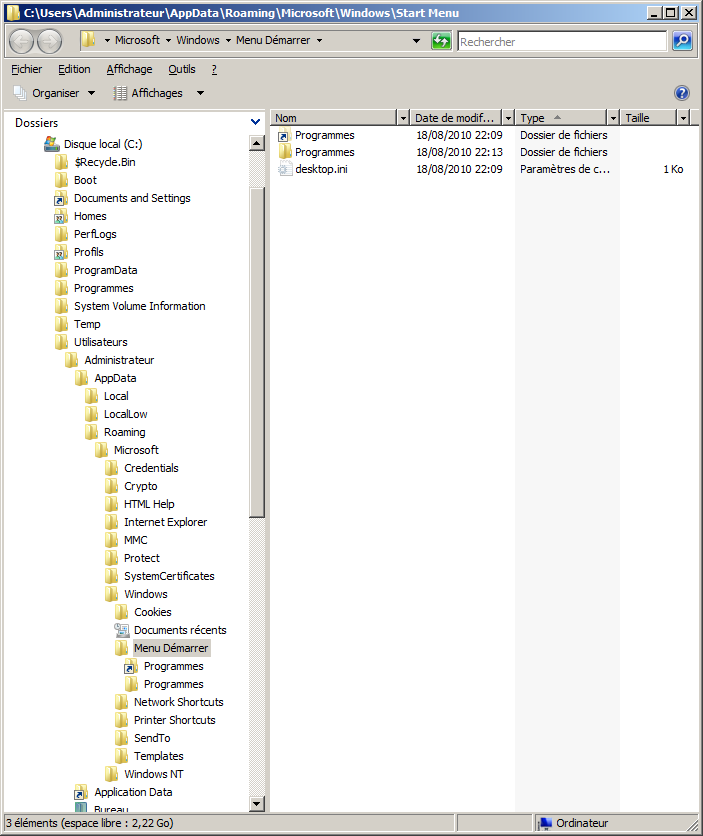Open the Affichages dropdown arrow
The height and width of the screenshot is (836, 703).
click(x=200, y=93)
